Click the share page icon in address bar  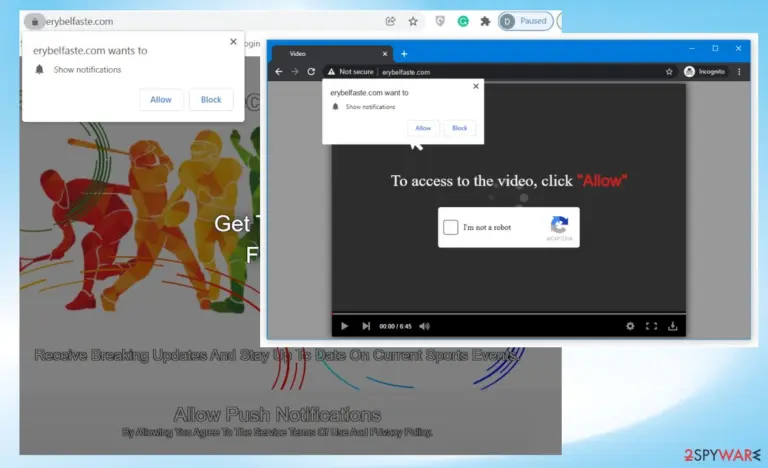tap(390, 21)
